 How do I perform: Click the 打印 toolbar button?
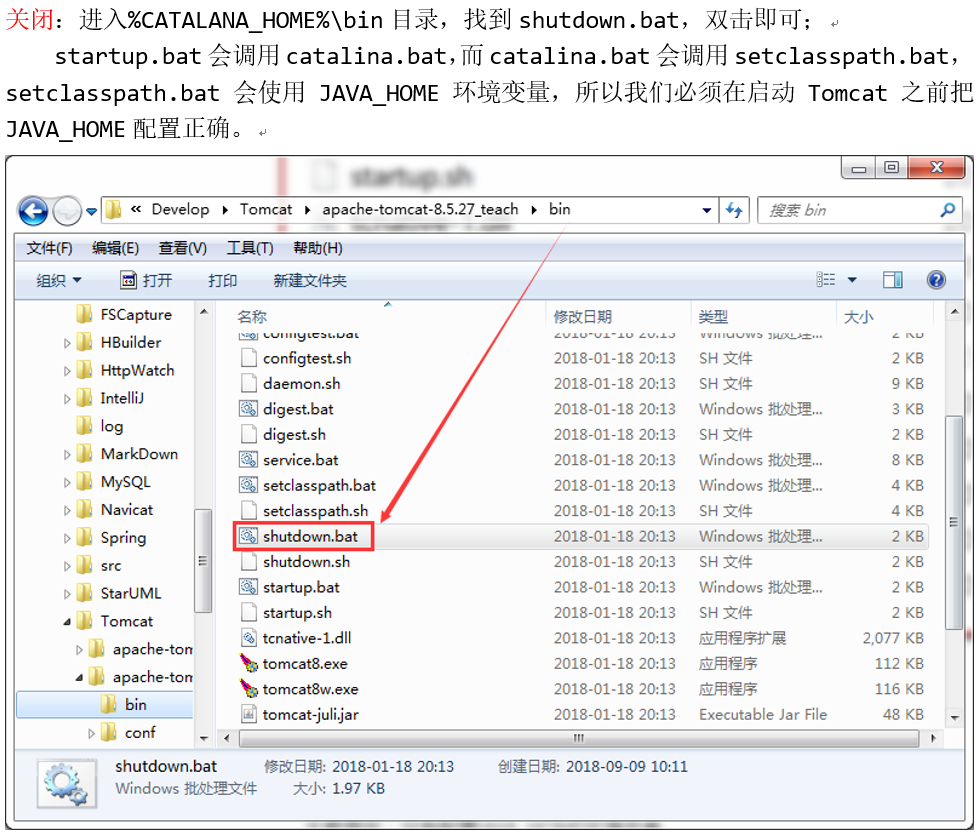(x=222, y=280)
